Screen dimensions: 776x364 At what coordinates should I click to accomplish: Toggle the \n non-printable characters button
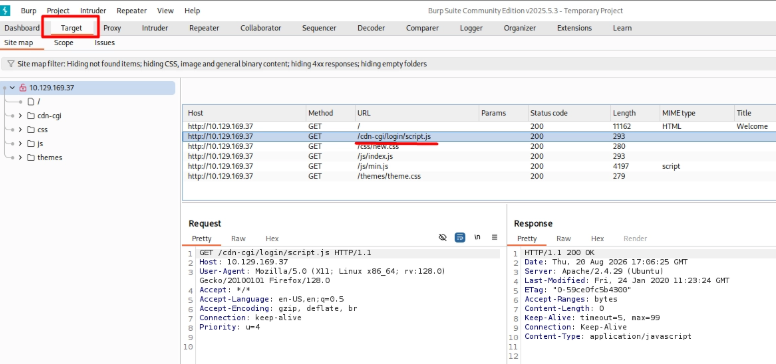point(478,237)
